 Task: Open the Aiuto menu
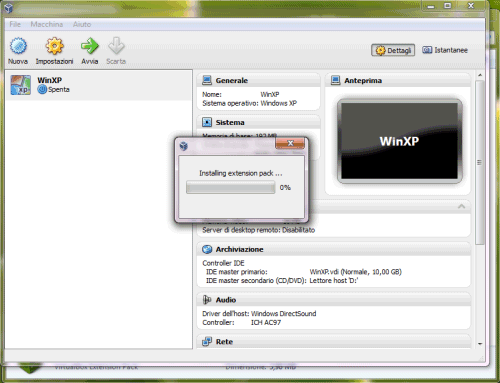pos(82,24)
